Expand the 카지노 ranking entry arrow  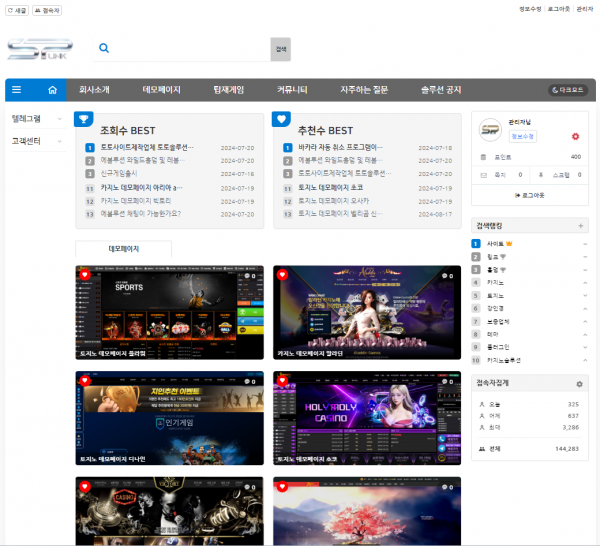coord(585,282)
